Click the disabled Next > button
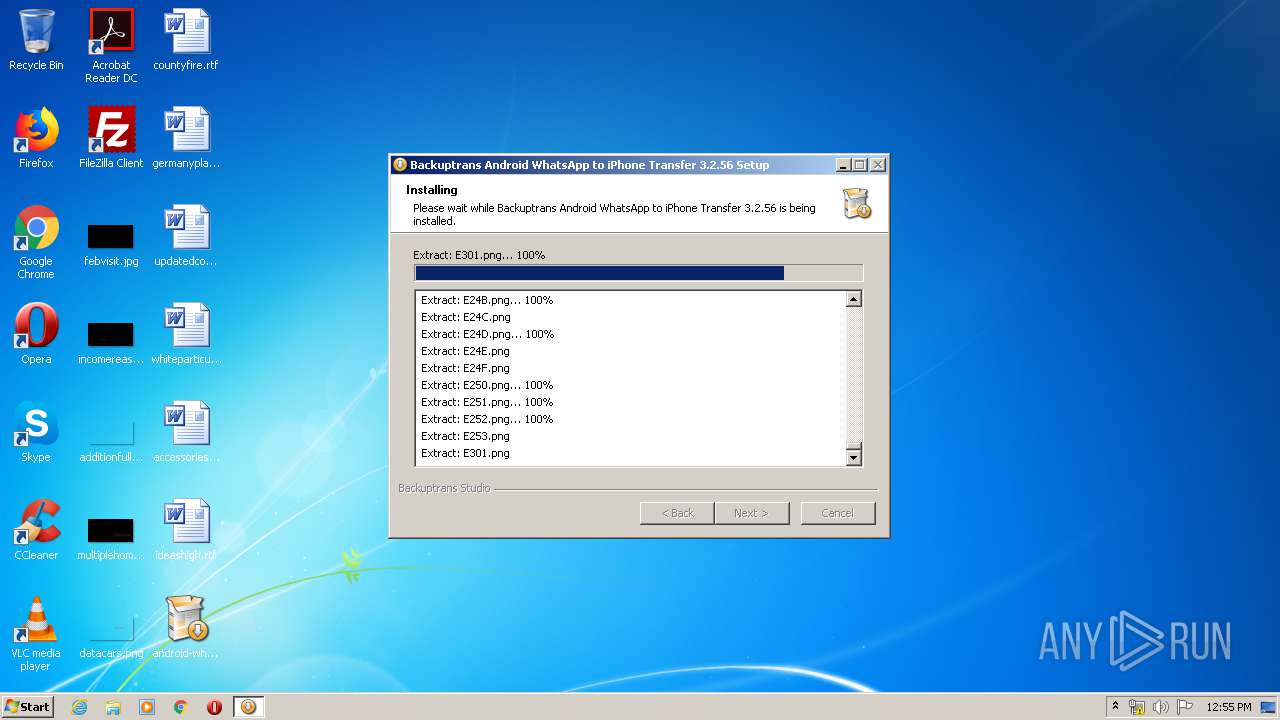This screenshot has width=1280, height=720. (752, 513)
